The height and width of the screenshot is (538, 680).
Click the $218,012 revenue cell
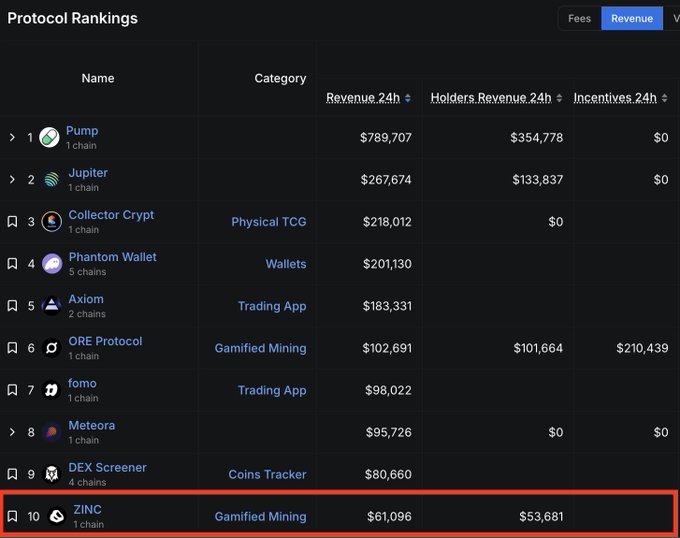coord(387,222)
